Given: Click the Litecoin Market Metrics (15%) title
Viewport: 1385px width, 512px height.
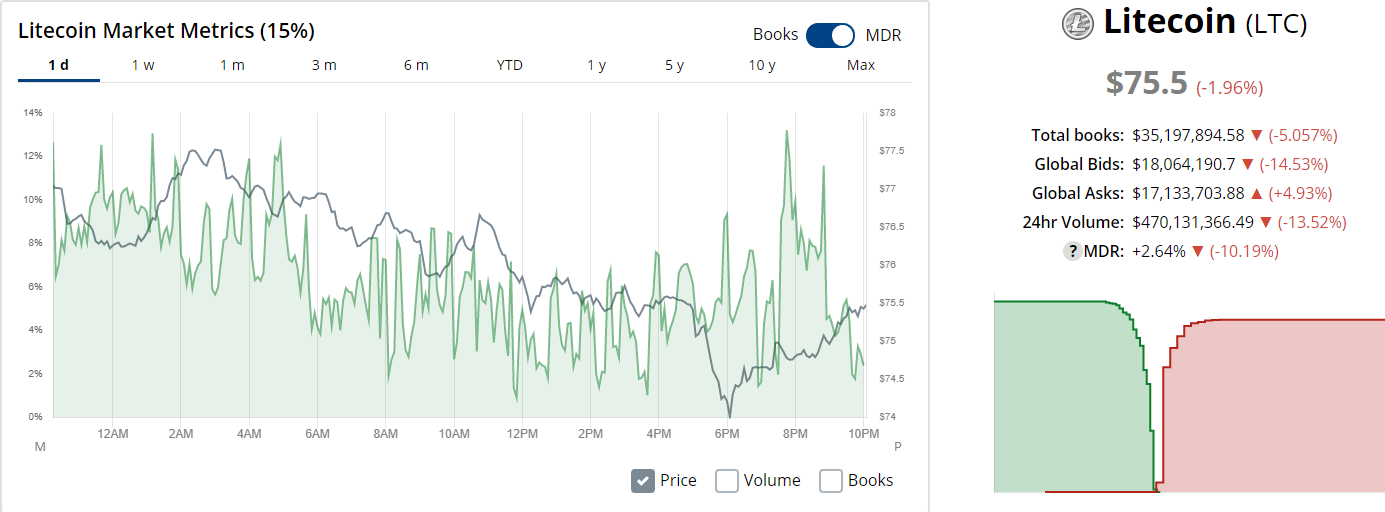Looking at the screenshot, I should click(167, 31).
